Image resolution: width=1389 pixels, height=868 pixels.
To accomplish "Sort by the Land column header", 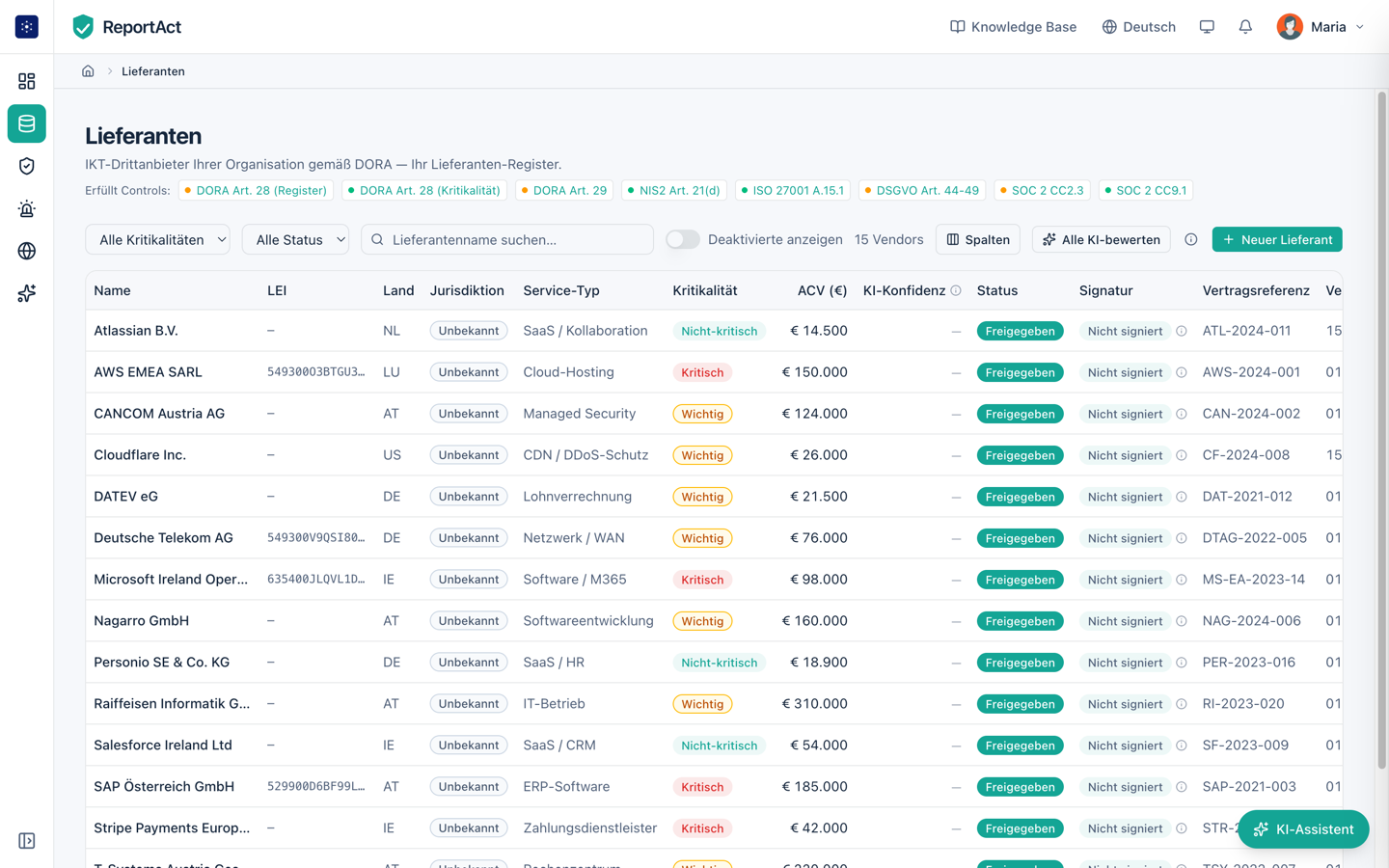I will pos(398,290).
